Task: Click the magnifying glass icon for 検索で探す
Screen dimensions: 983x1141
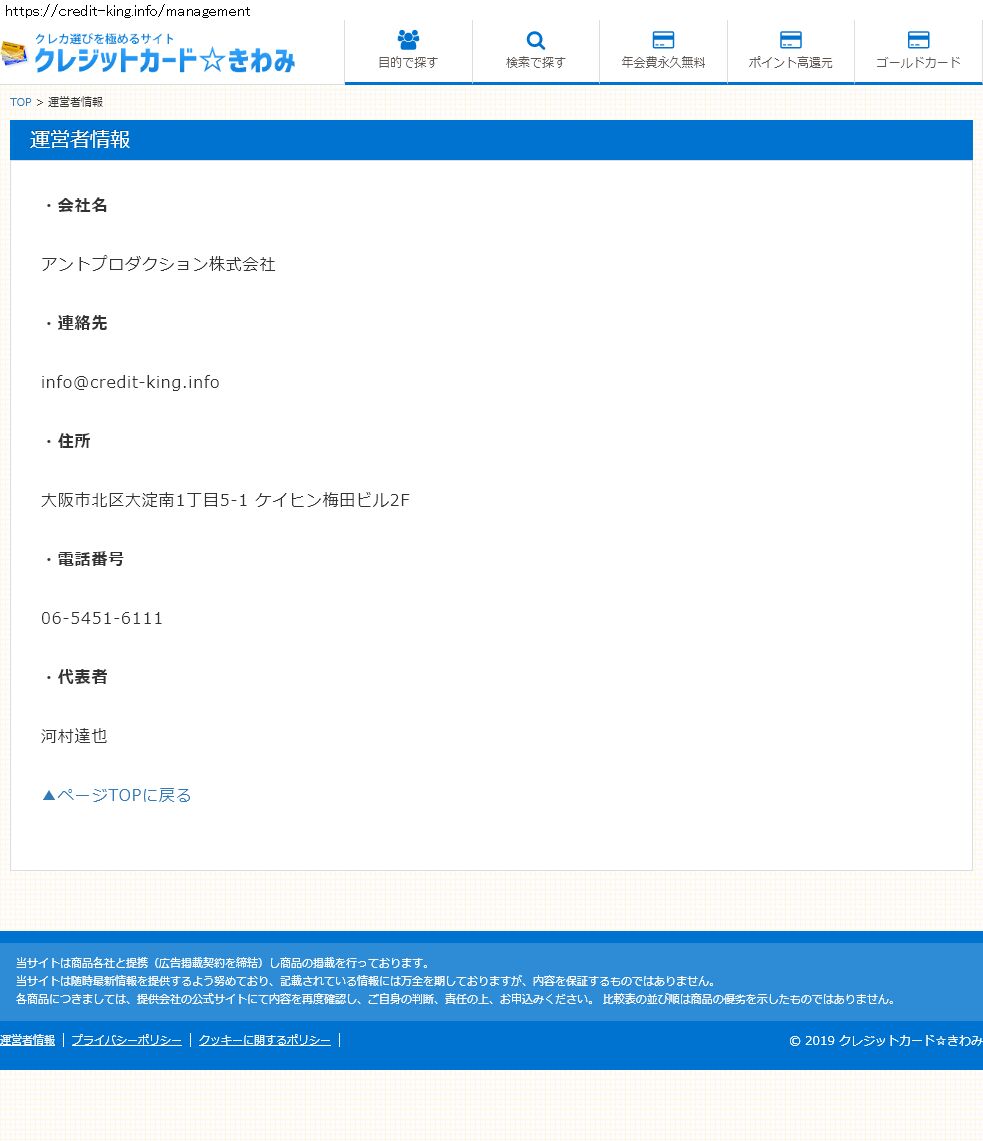Action: (536, 40)
